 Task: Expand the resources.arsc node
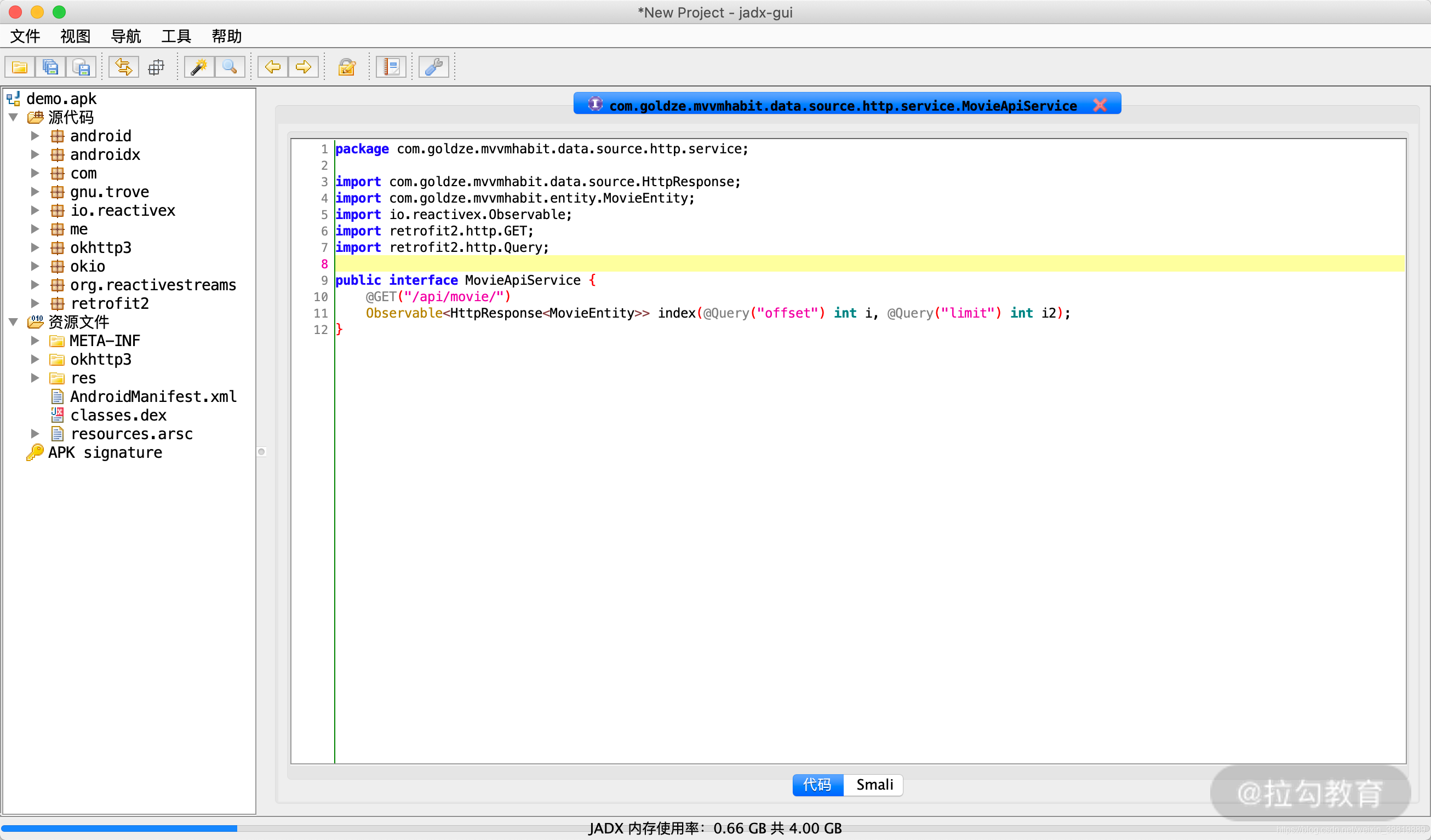(35, 434)
